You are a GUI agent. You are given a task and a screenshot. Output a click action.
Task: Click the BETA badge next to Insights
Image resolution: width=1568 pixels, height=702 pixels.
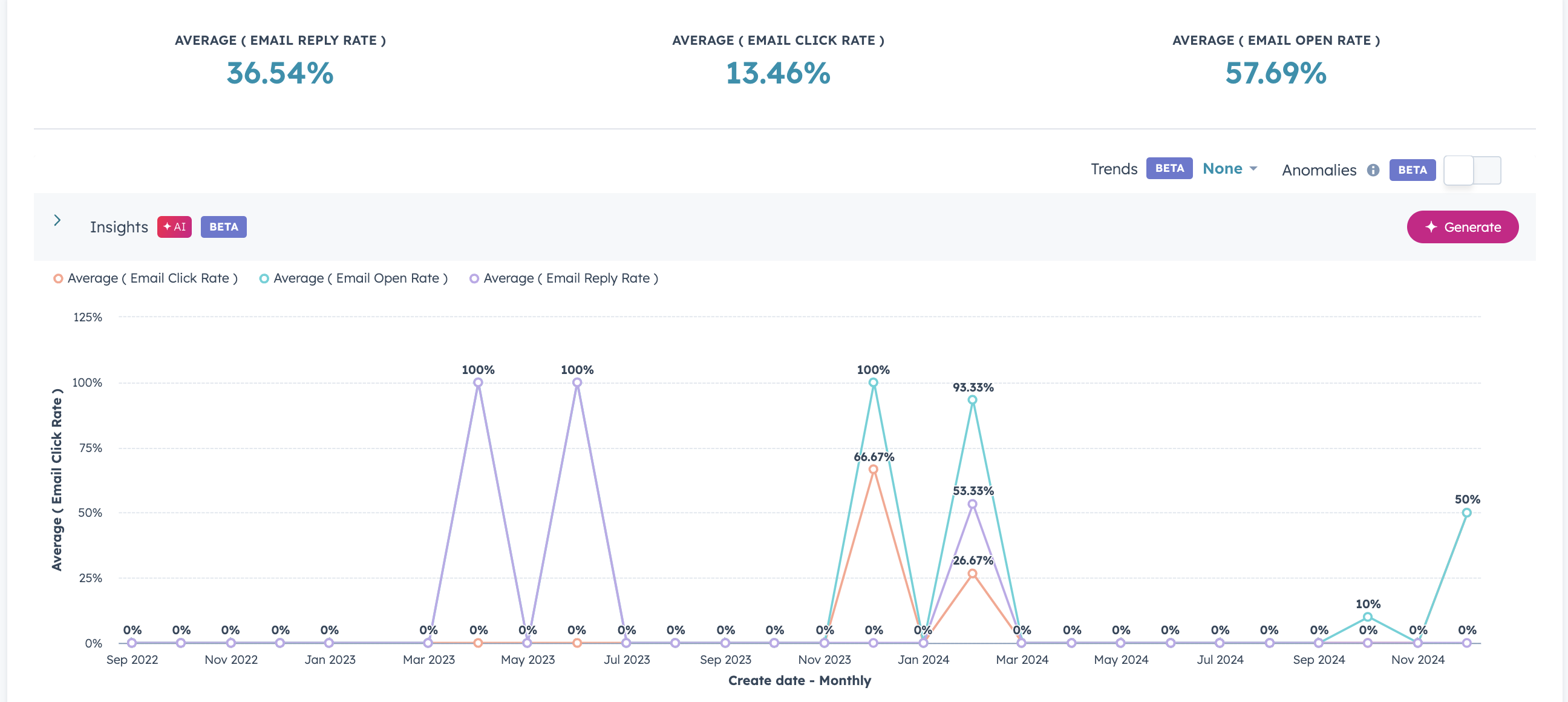coord(223,226)
